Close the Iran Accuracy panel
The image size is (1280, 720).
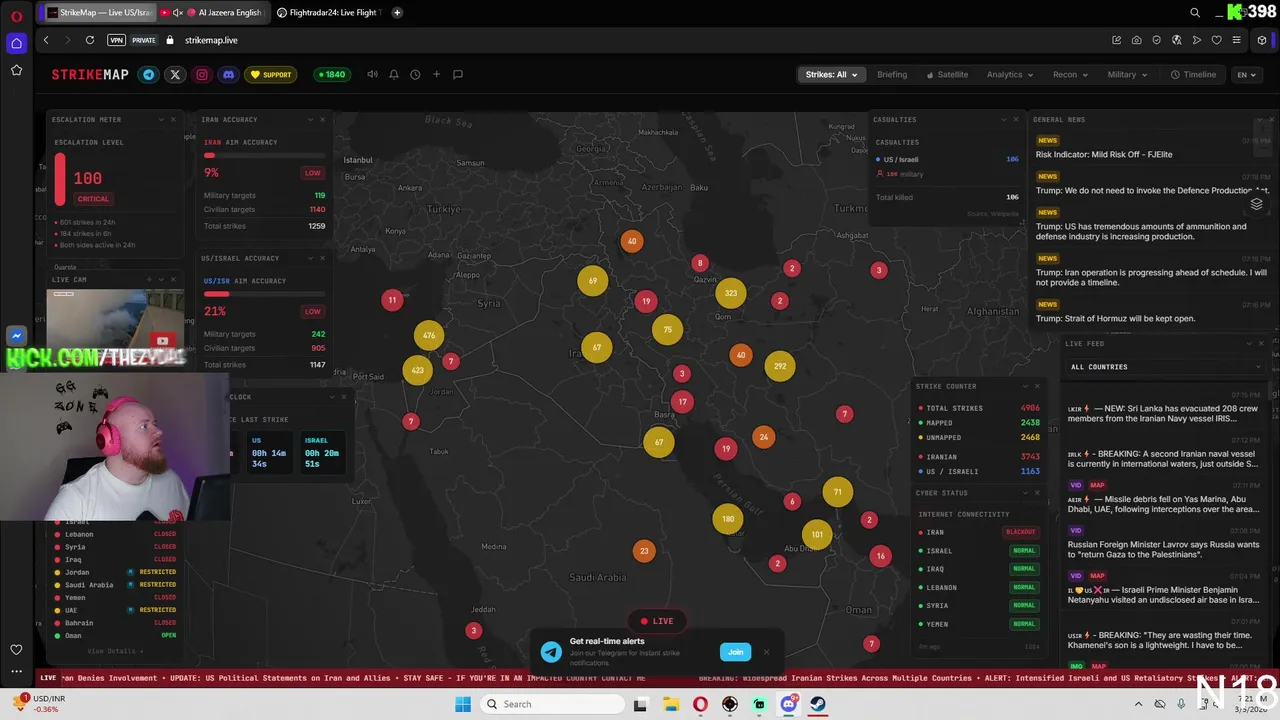coord(322,119)
